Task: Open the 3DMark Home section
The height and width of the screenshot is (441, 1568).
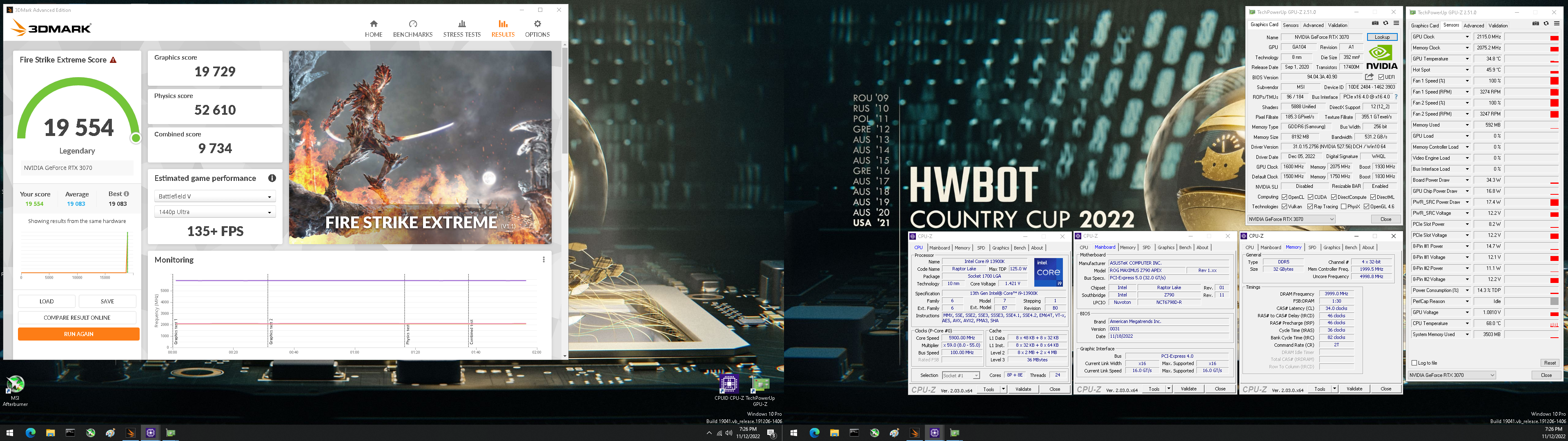Action: click(x=373, y=29)
